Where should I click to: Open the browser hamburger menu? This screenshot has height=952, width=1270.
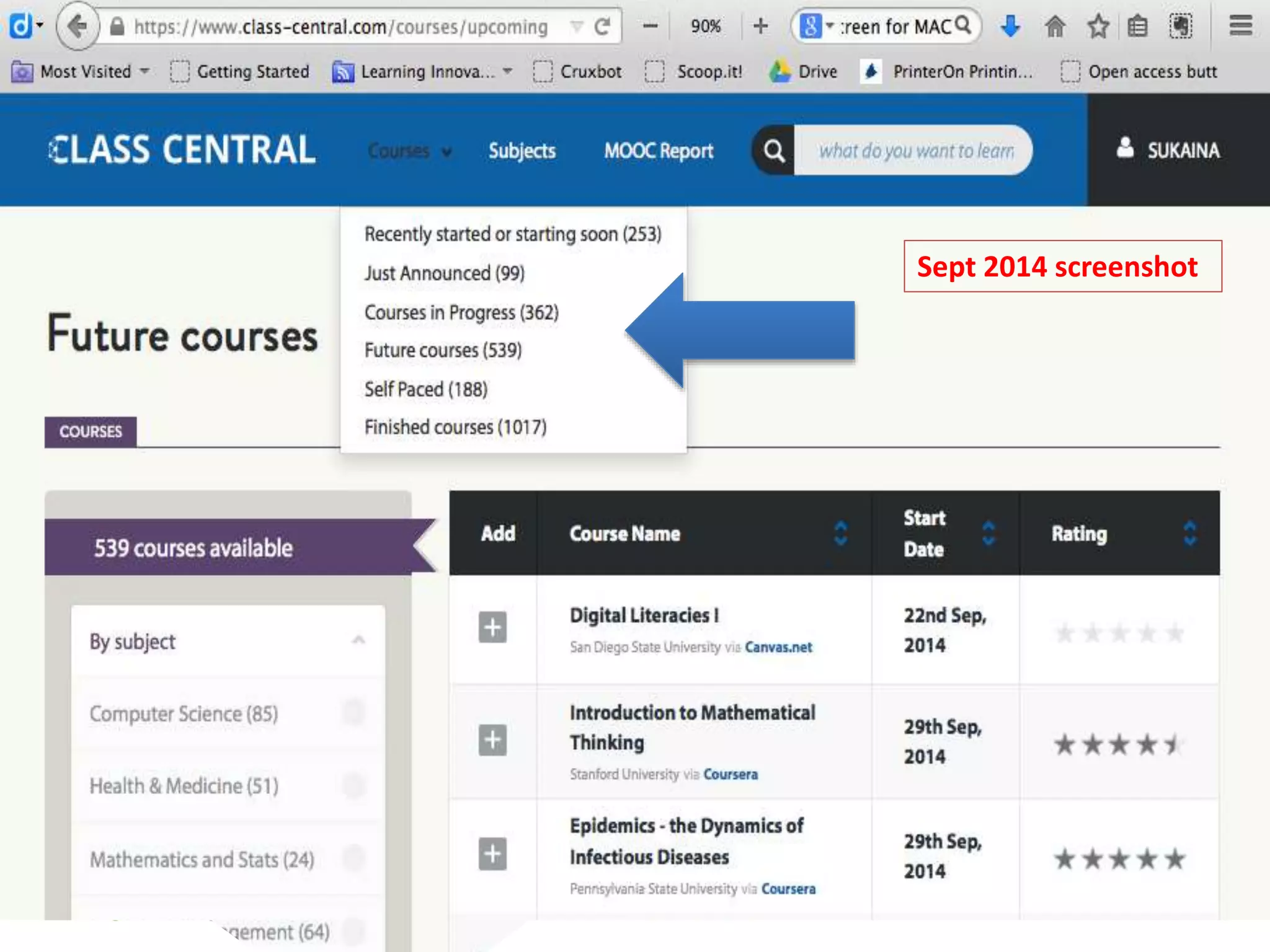point(1240,26)
